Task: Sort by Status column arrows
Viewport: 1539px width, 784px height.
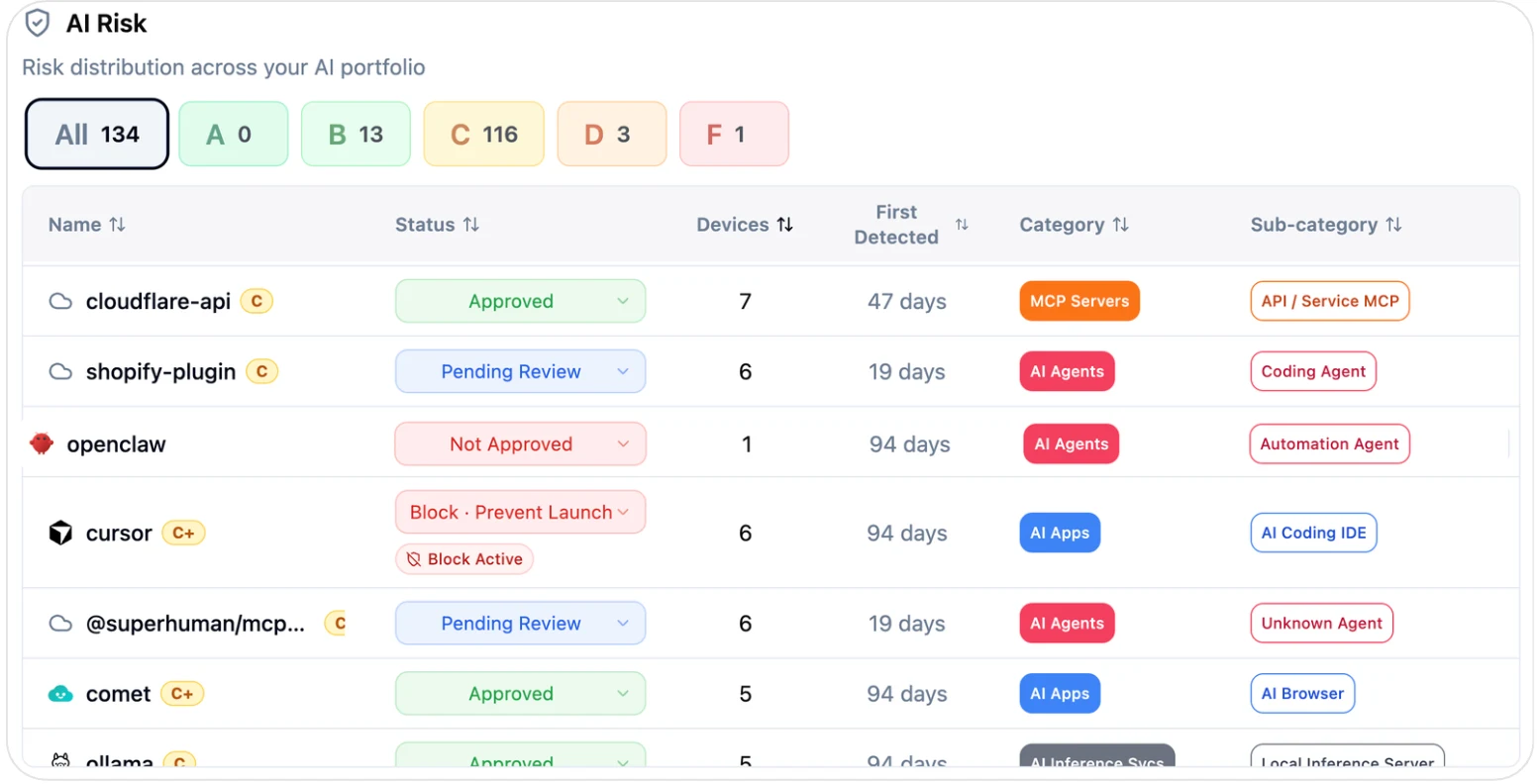Action: tap(471, 225)
